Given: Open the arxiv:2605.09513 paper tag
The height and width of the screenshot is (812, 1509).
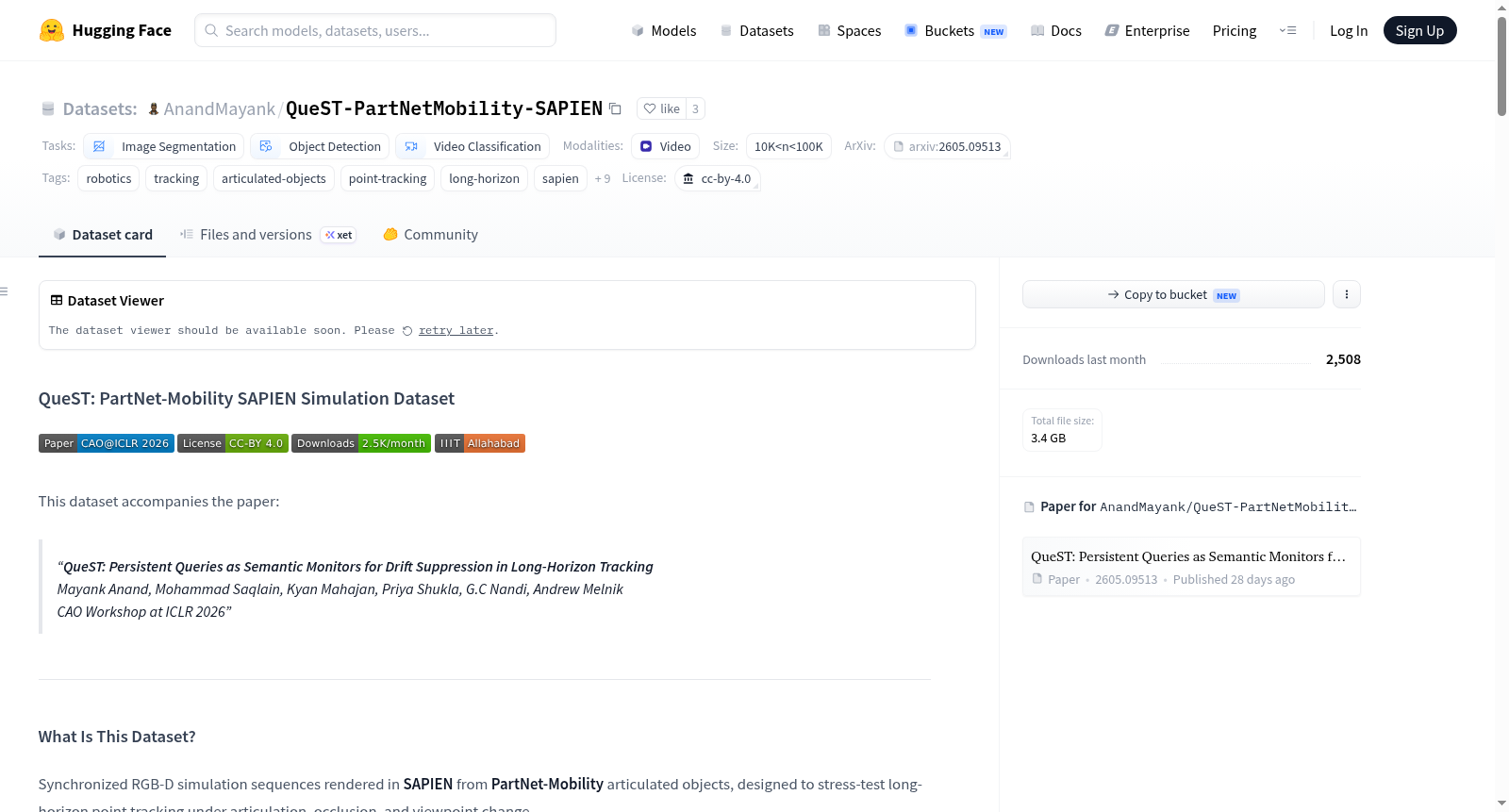Looking at the screenshot, I should click(947, 146).
